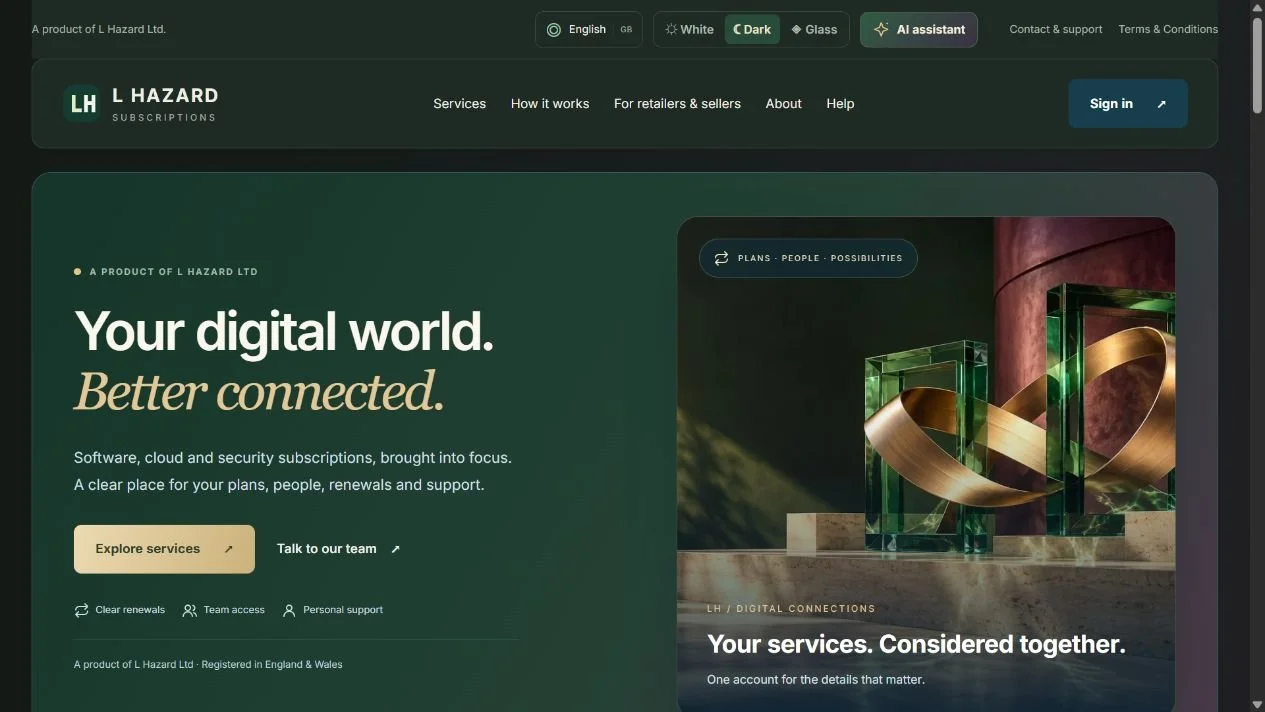This screenshot has width=1265, height=712.
Task: Click the Personal support person icon
Action: pos(289,610)
